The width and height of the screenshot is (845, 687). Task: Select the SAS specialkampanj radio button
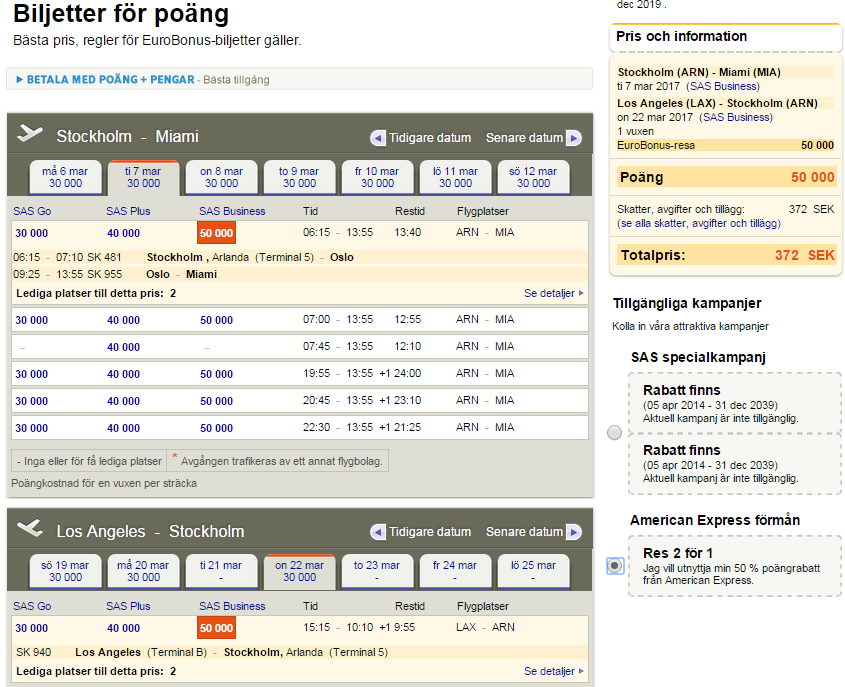[x=614, y=433]
